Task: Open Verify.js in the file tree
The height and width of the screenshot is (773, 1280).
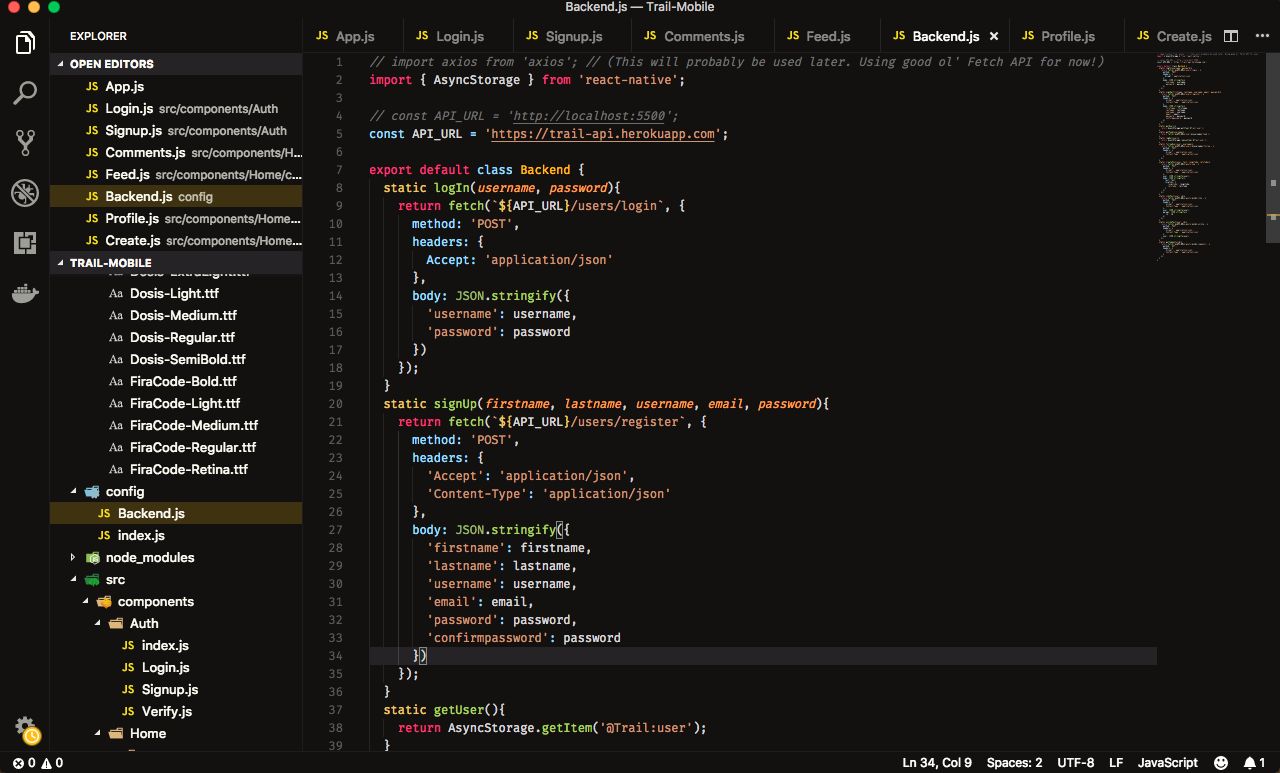Action: [x=166, y=711]
